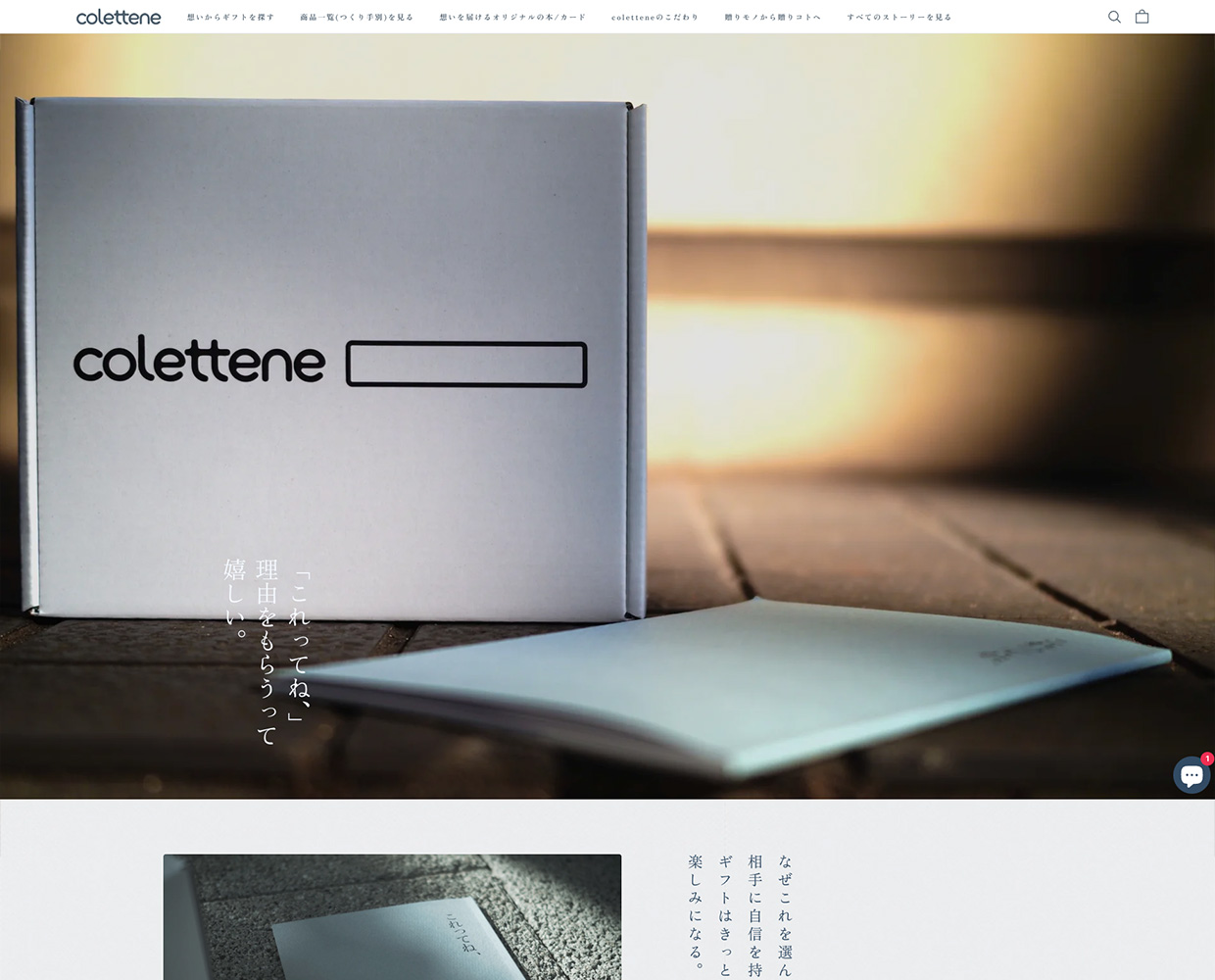The image size is (1215, 980).
Task: Open menu 商品一覧(つくり手別)を見る
Action: point(357,18)
